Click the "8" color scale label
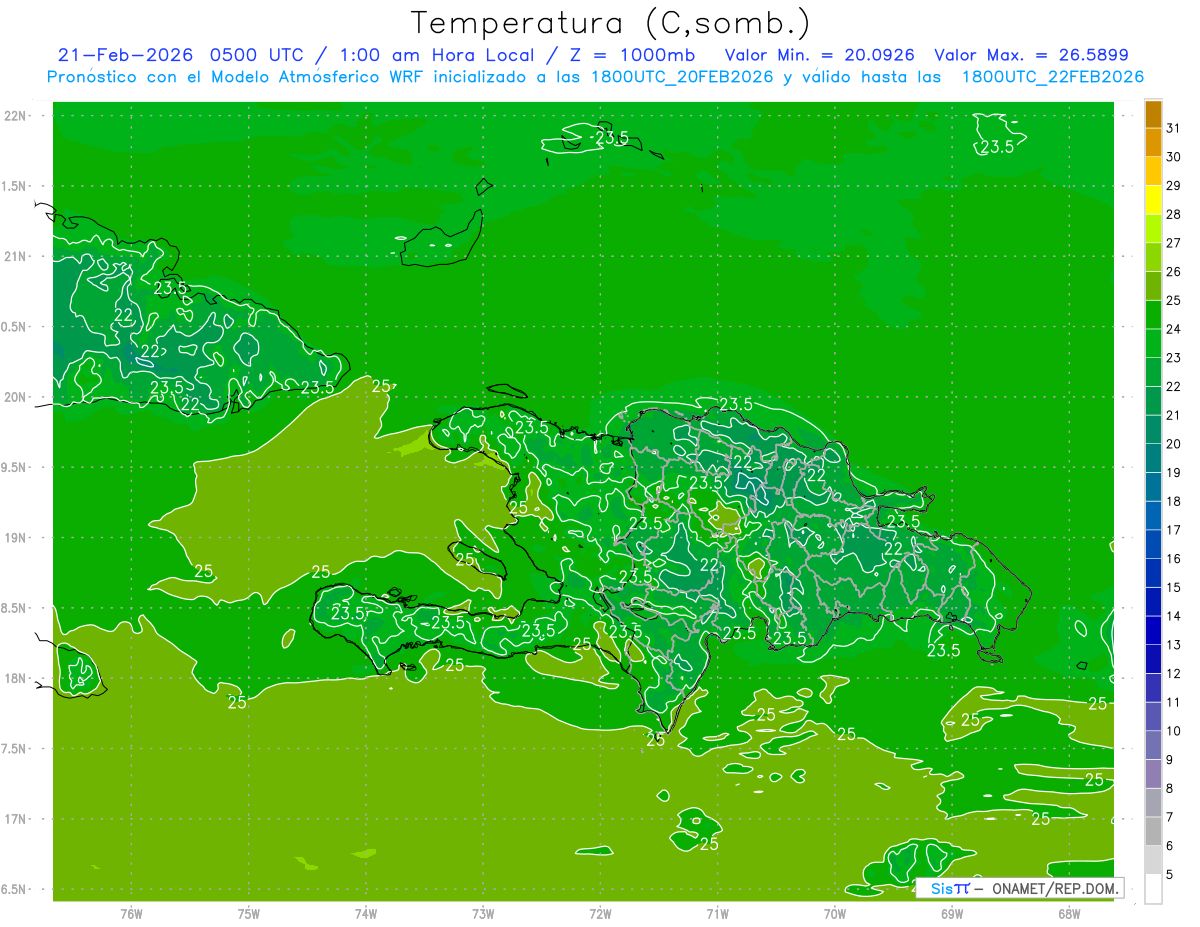Viewport: 1200px width, 927px height. click(1170, 788)
